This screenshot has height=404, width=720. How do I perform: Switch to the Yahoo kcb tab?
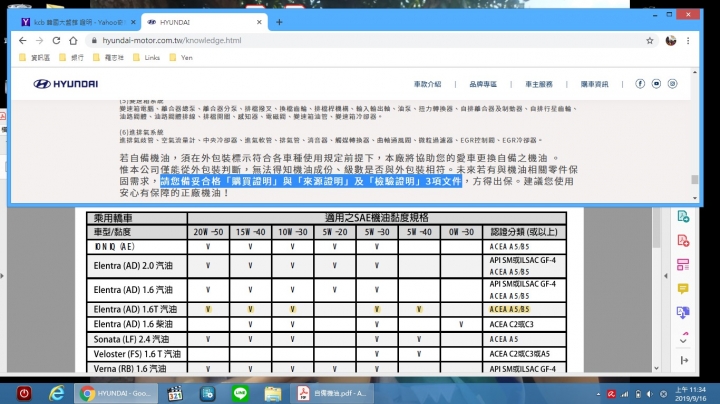77,22
